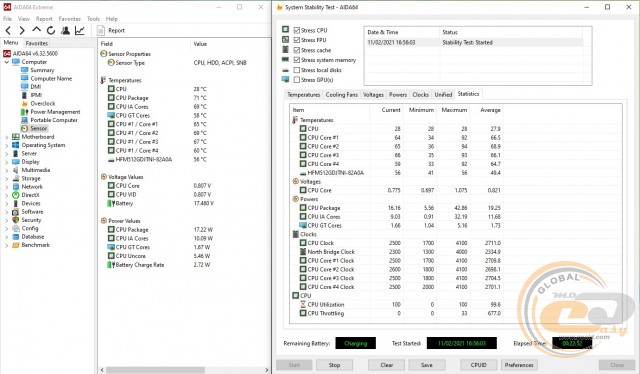The width and height of the screenshot is (640, 374).
Task: Toggle the Stress FPU checkbox
Action: click(297, 40)
